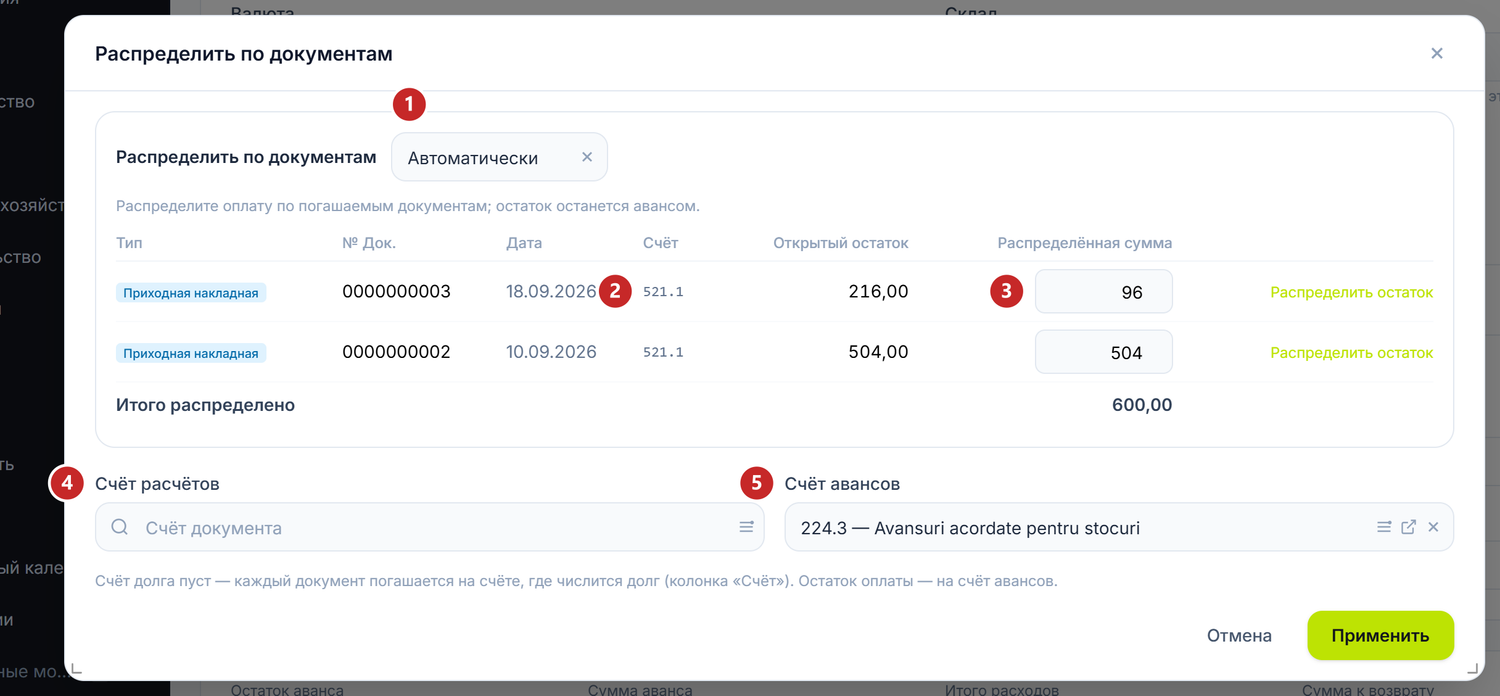
Task: Click Распределить остаток for document 0000000002
Action: pyautogui.click(x=1352, y=352)
